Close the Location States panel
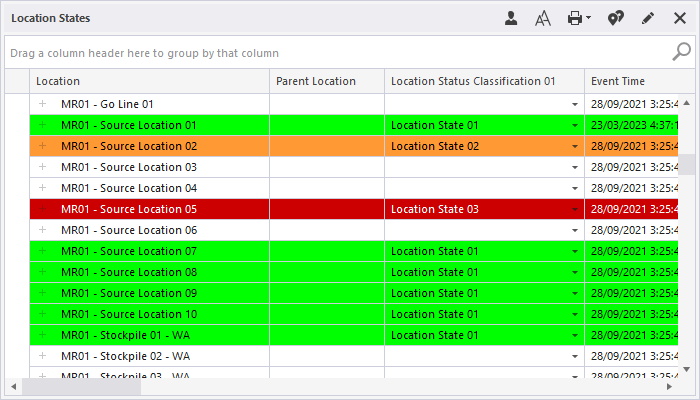The height and width of the screenshot is (400, 700). pos(679,18)
